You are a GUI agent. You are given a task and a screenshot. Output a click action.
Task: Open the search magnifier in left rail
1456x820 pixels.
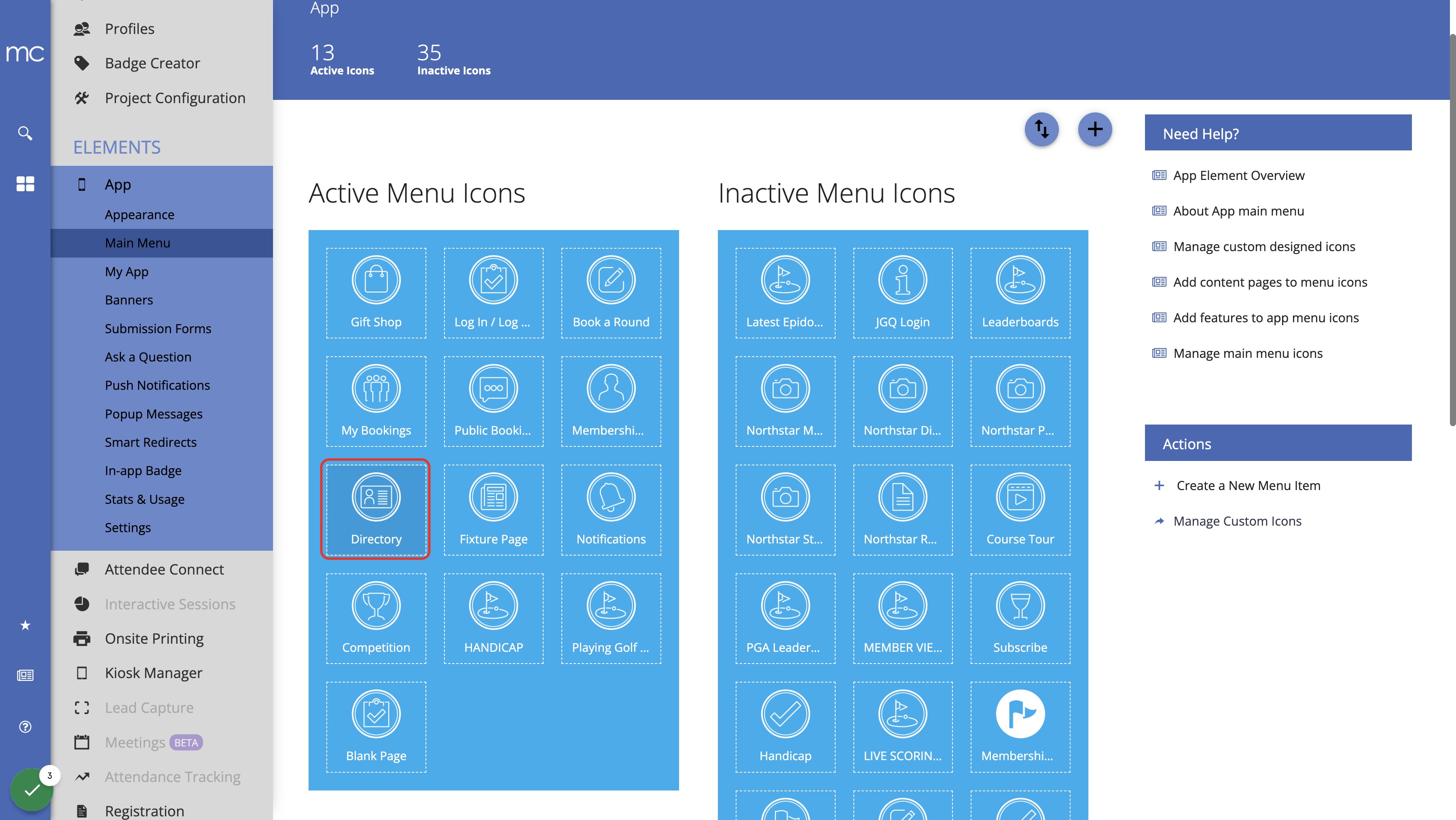pos(25,133)
